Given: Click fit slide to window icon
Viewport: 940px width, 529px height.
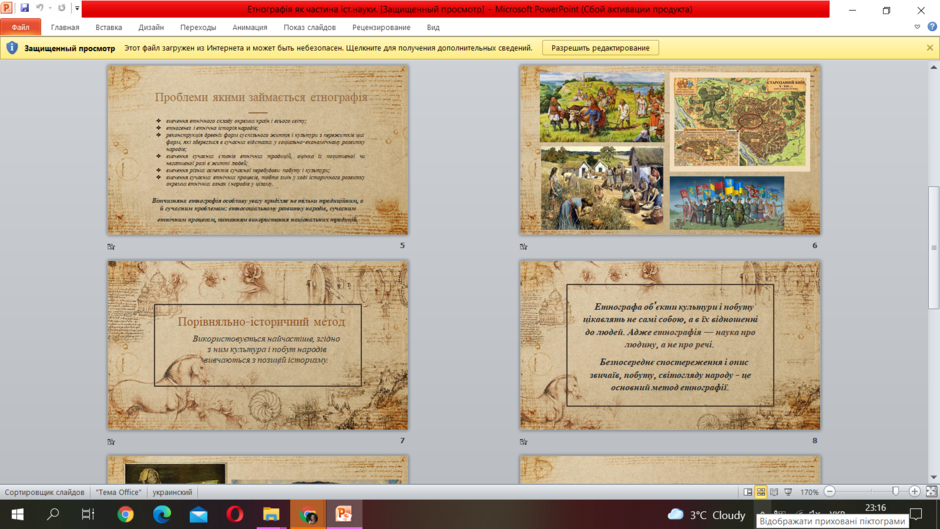Looking at the screenshot, I should tap(931, 492).
